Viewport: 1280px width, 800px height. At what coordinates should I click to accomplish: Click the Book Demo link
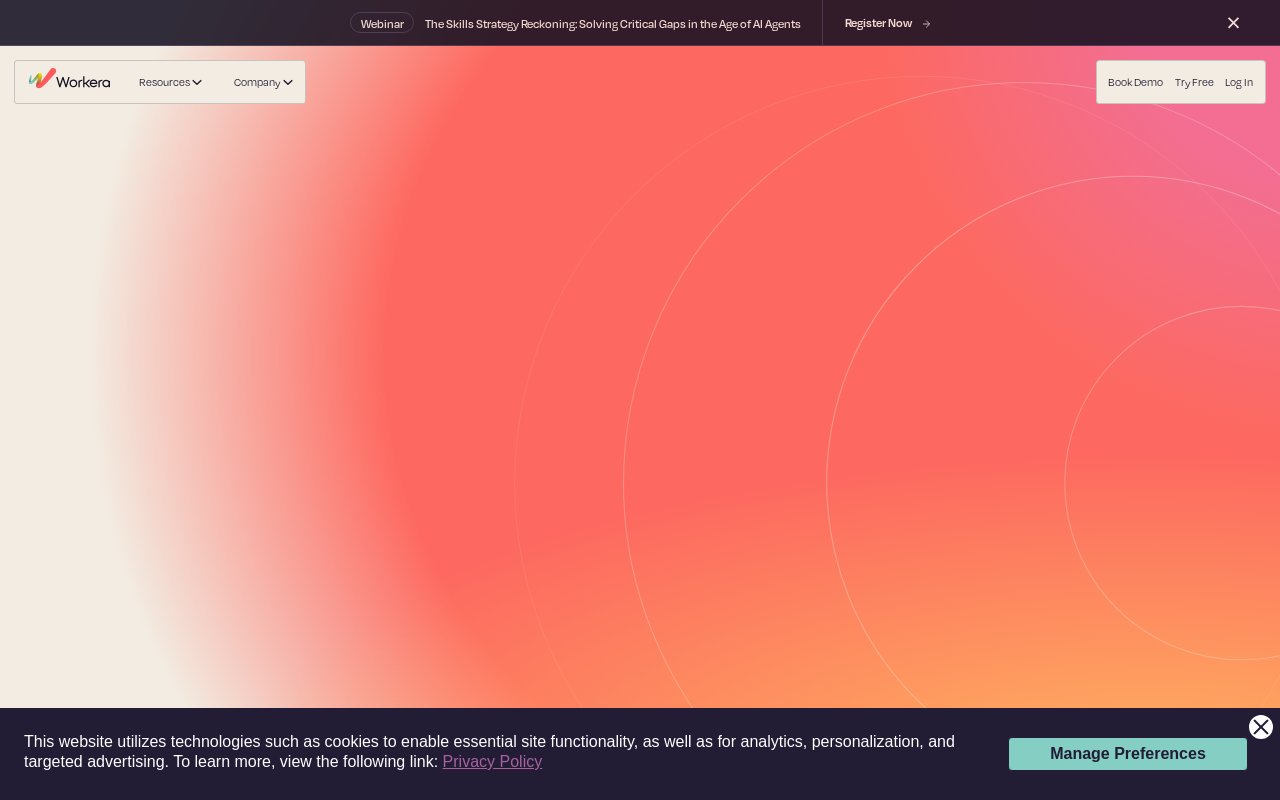pos(1135,82)
